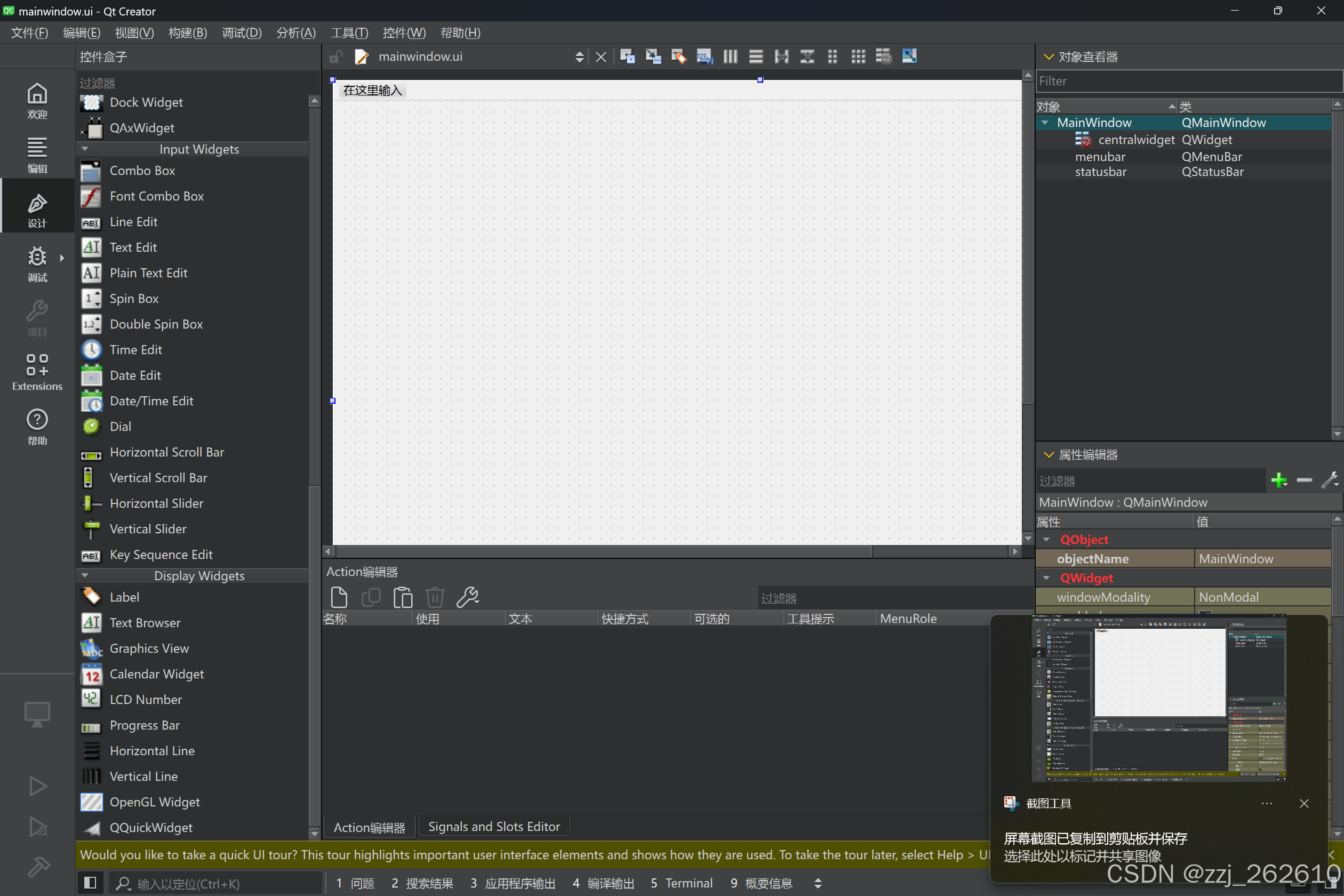The width and height of the screenshot is (1344, 896).
Task: Click the object inspector Filter field
Action: 1189,81
